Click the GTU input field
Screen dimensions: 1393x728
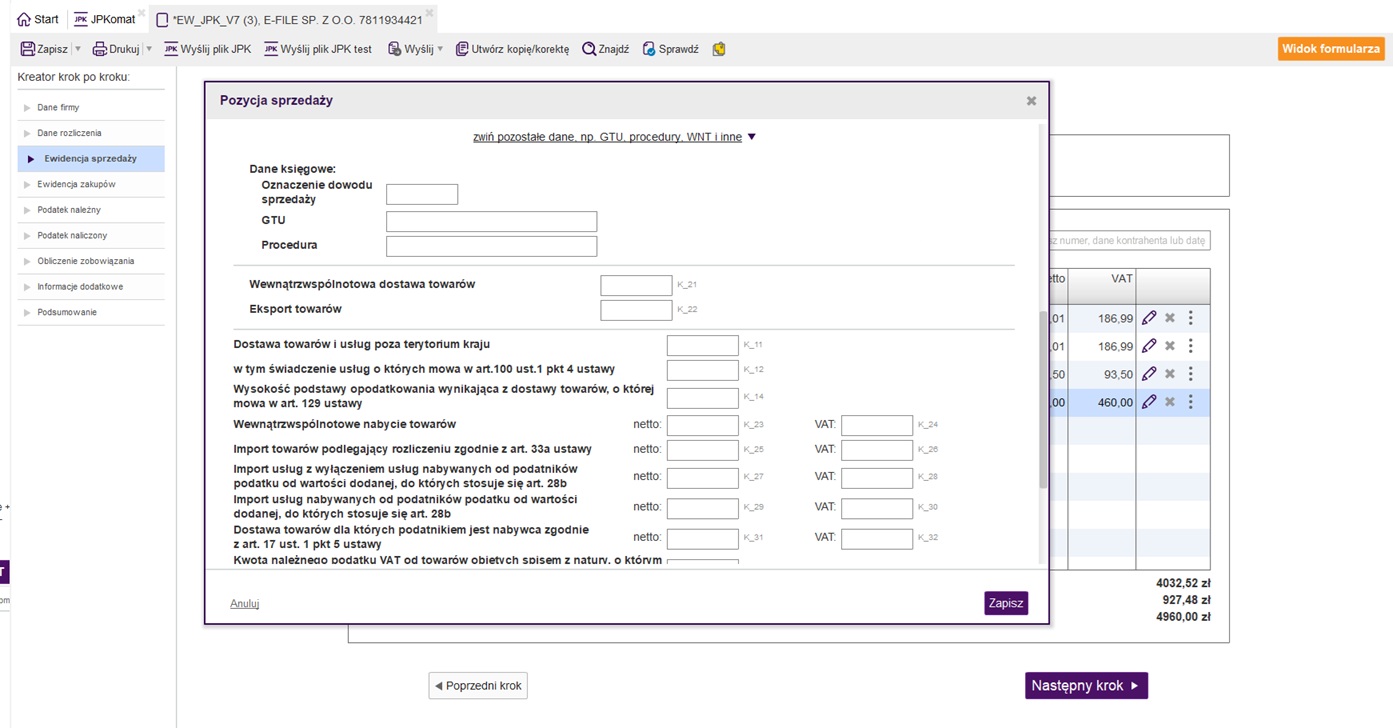coord(491,221)
